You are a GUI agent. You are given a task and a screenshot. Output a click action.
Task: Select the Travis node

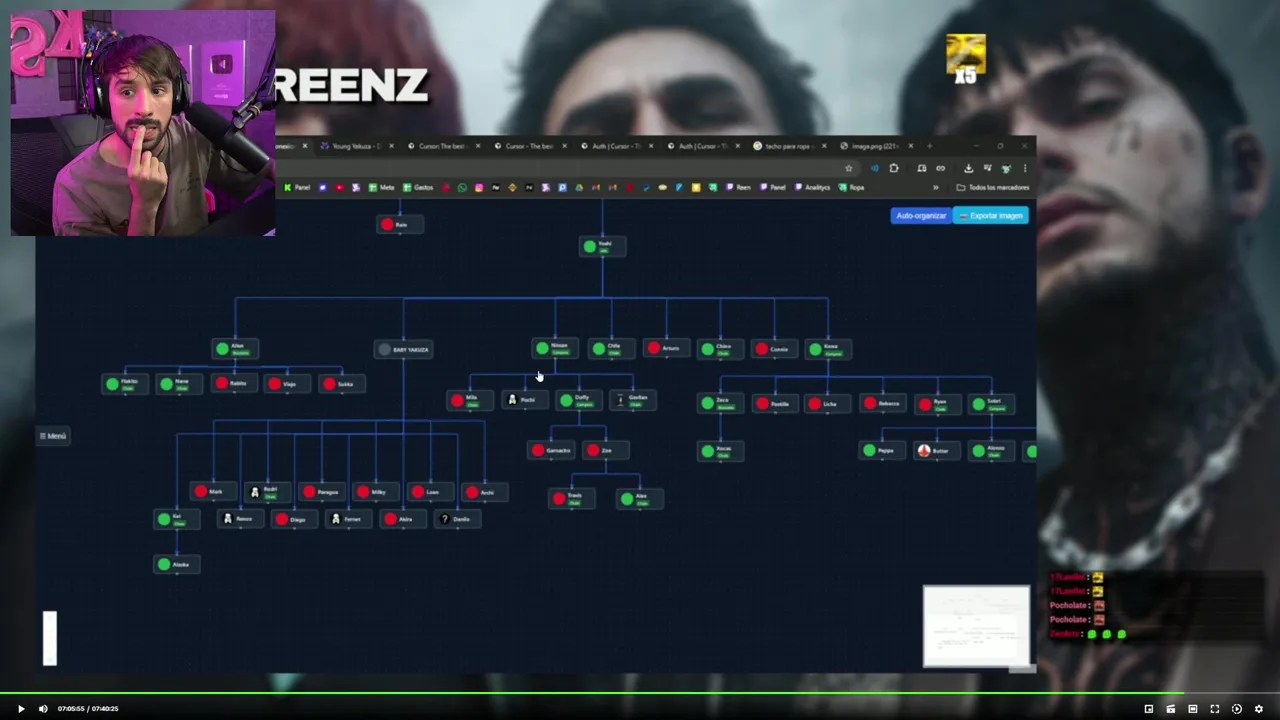[x=572, y=497]
